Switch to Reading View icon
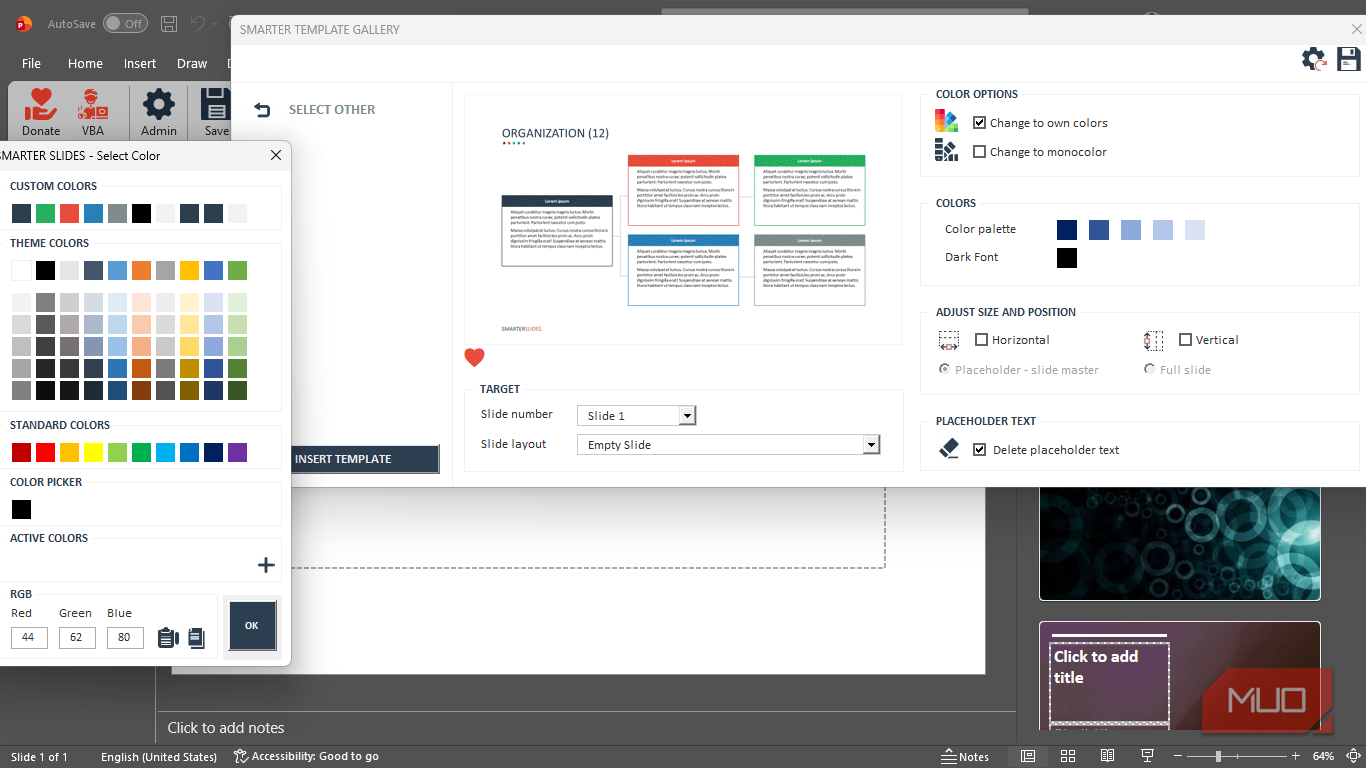 [x=1107, y=756]
